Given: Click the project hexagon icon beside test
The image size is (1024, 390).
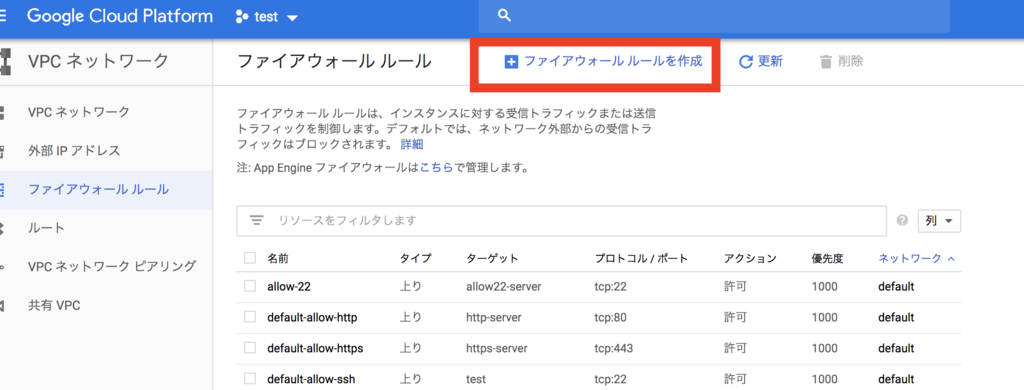Looking at the screenshot, I should click(241, 17).
